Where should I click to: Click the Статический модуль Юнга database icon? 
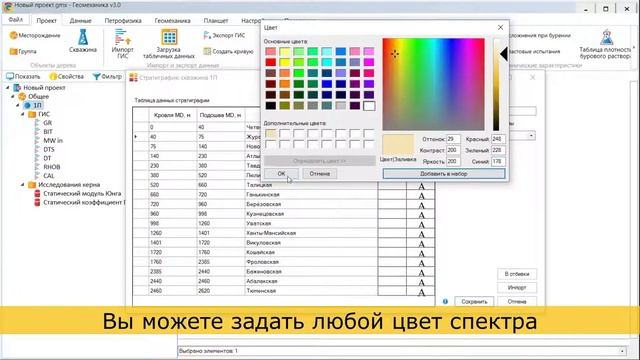tap(37, 193)
